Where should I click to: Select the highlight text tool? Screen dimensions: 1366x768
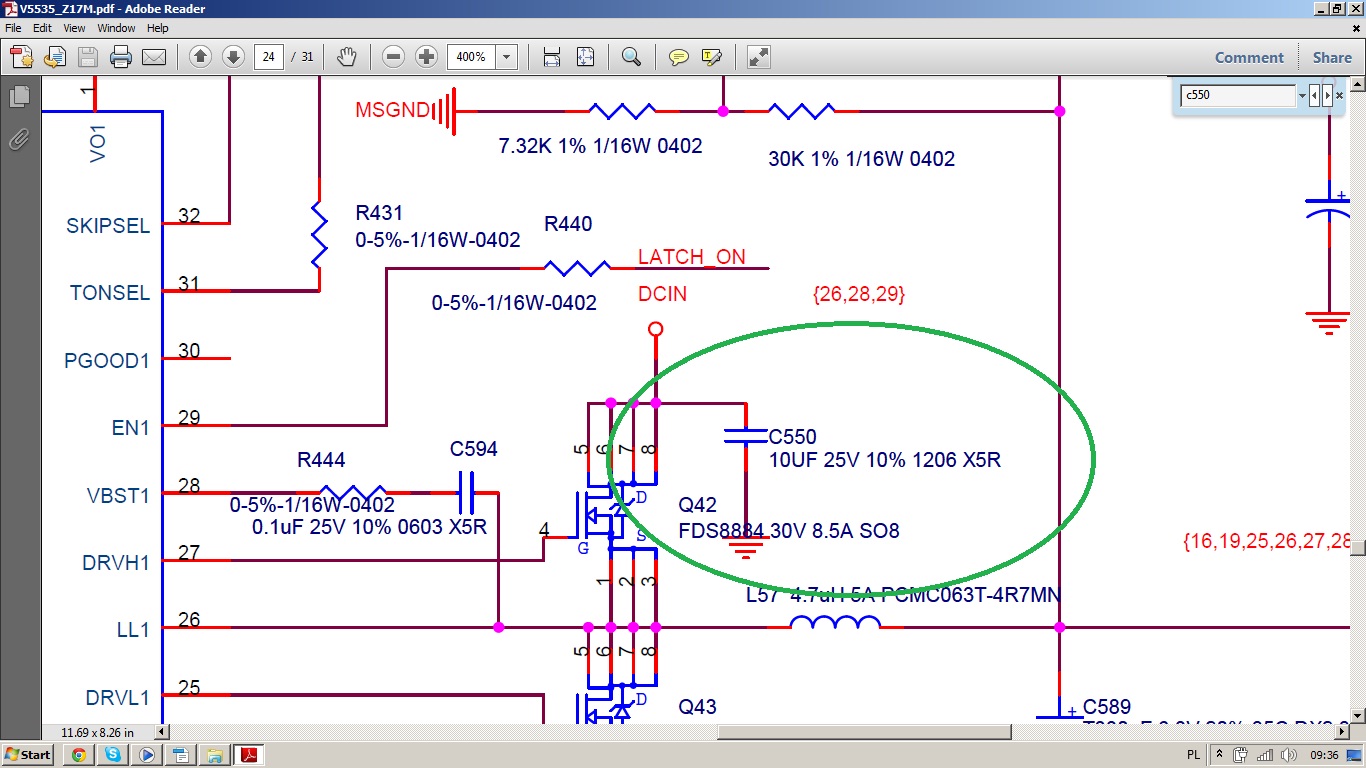(712, 57)
